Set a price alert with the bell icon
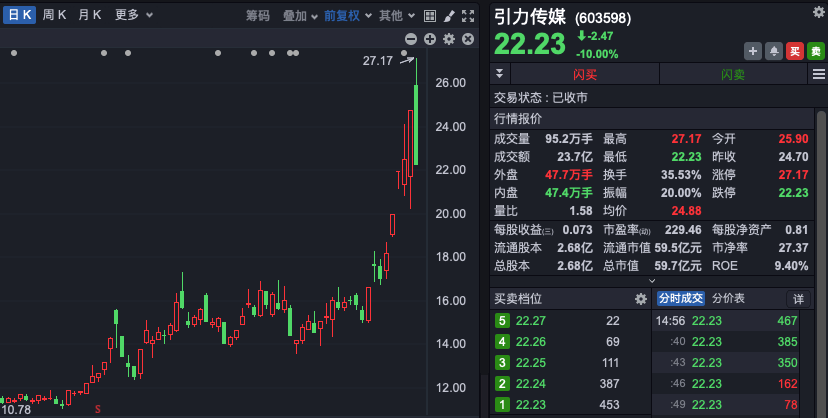The height and width of the screenshot is (418, 828). pyautogui.click(x=774, y=51)
